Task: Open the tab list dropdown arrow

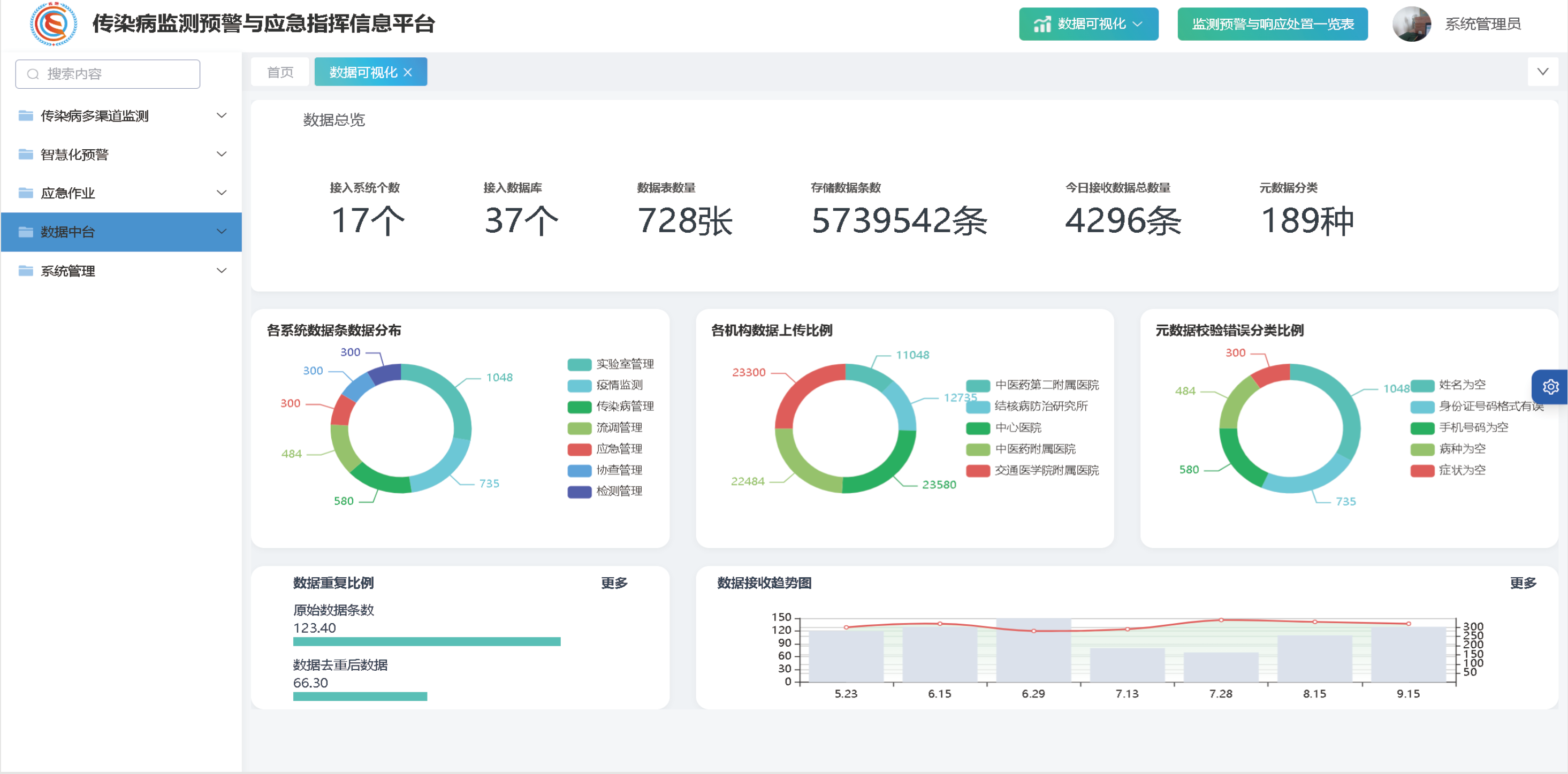Action: (x=1542, y=72)
